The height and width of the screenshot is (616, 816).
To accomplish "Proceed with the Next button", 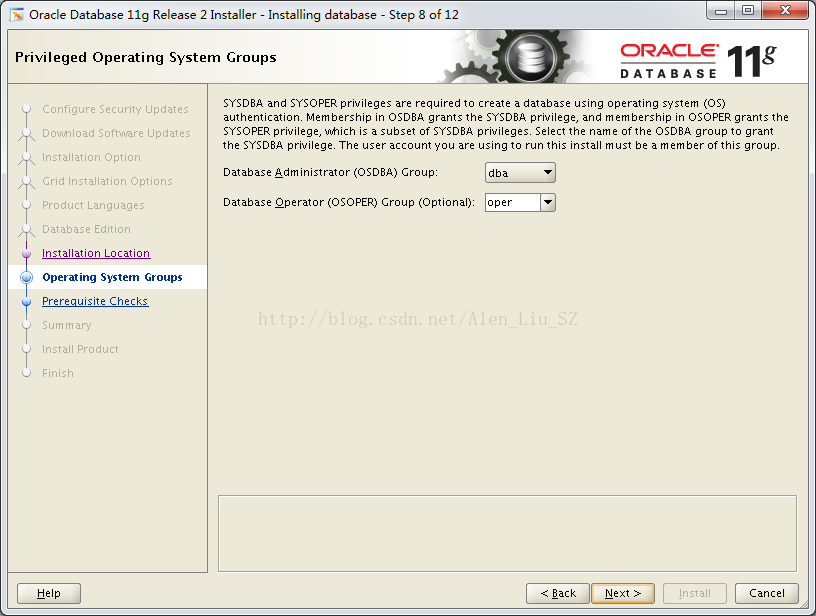I will [x=623, y=593].
